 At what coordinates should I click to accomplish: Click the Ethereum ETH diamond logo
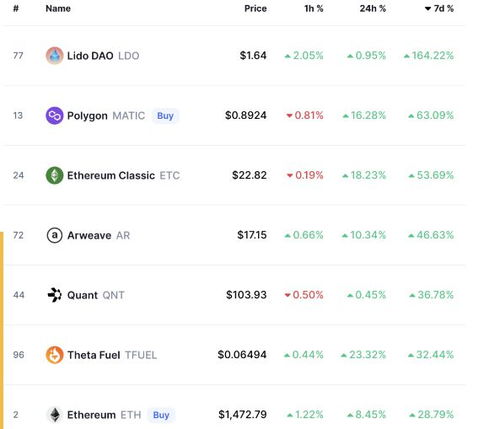(x=54, y=415)
